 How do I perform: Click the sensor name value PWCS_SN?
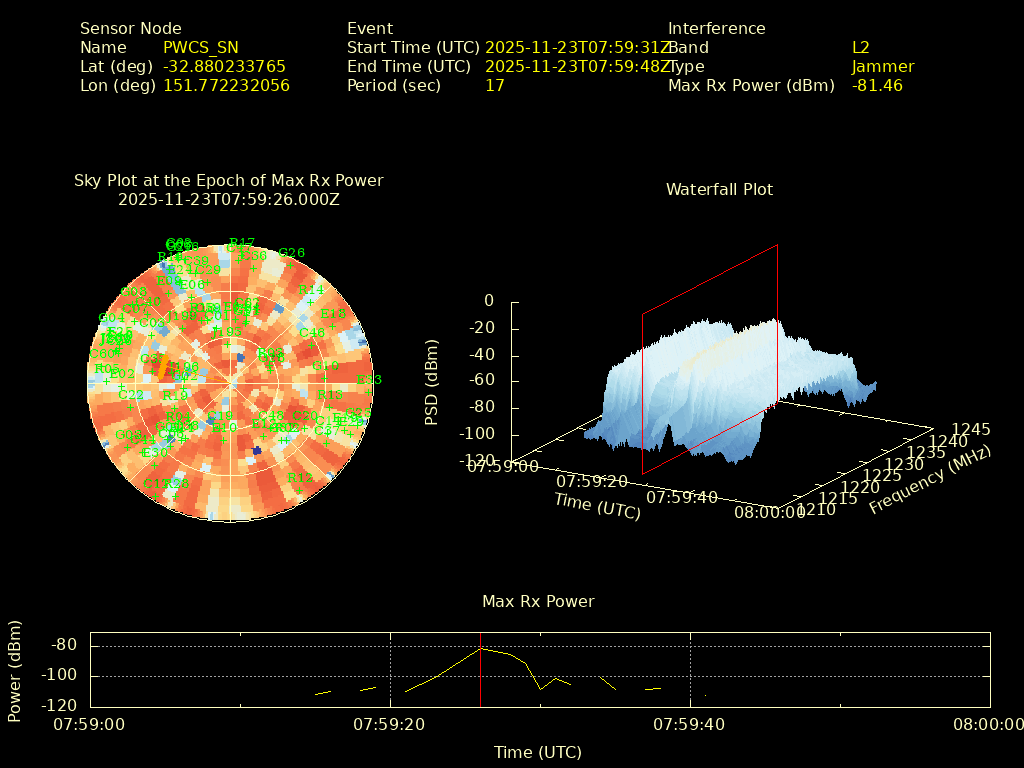[x=201, y=47]
